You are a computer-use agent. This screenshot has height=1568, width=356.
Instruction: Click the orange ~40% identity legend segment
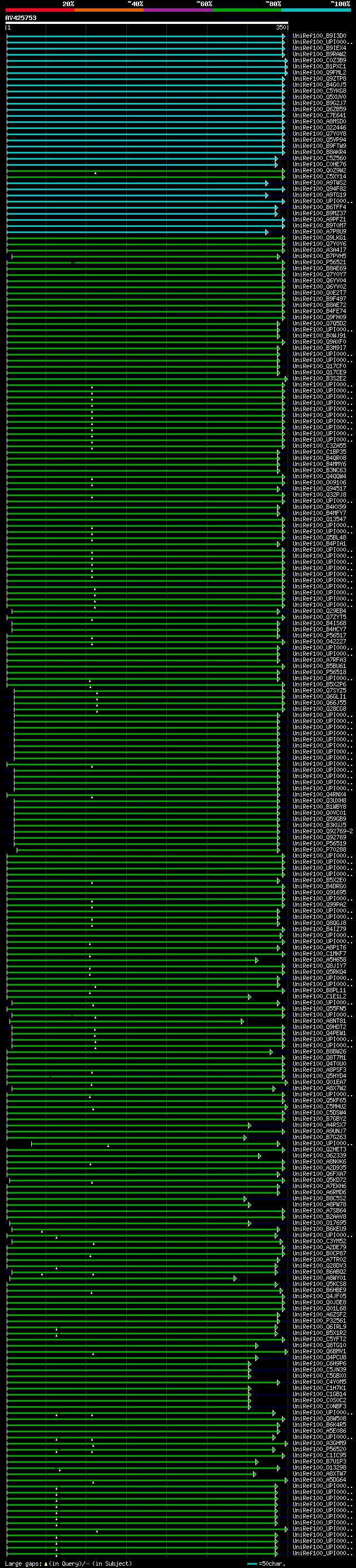tap(109, 10)
